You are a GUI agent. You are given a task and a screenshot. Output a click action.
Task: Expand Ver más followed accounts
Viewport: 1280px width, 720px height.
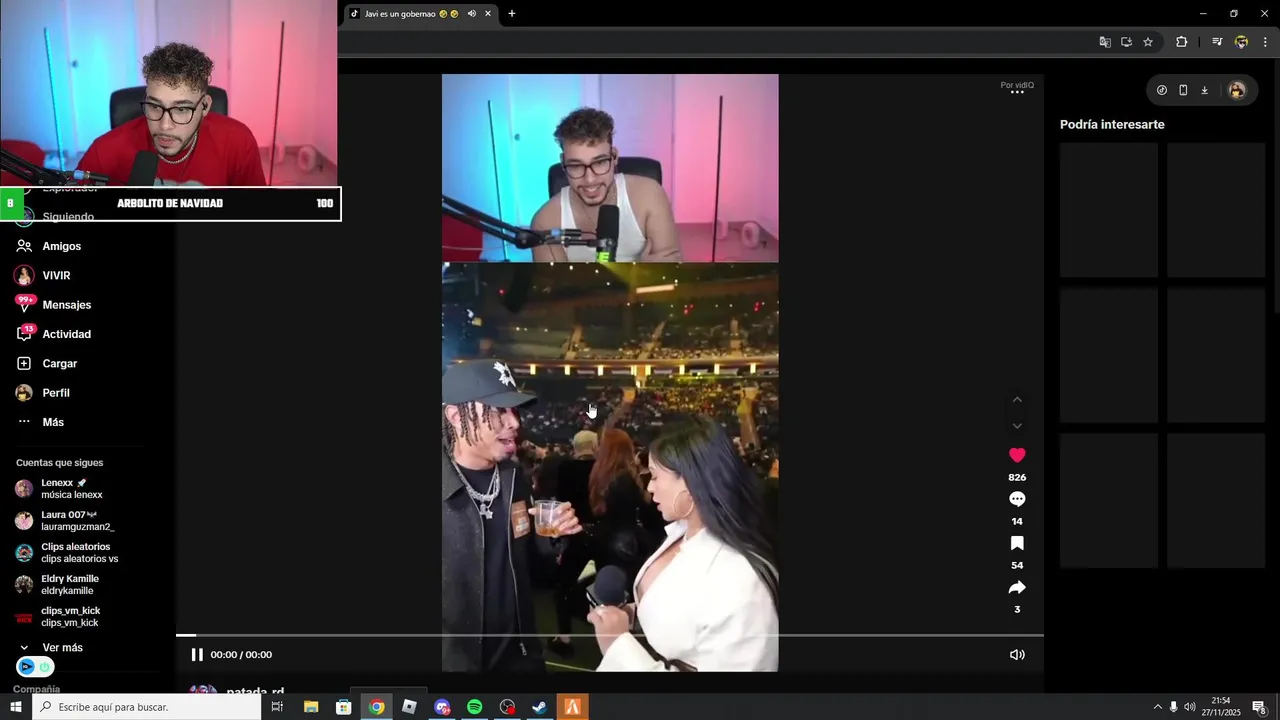50,648
